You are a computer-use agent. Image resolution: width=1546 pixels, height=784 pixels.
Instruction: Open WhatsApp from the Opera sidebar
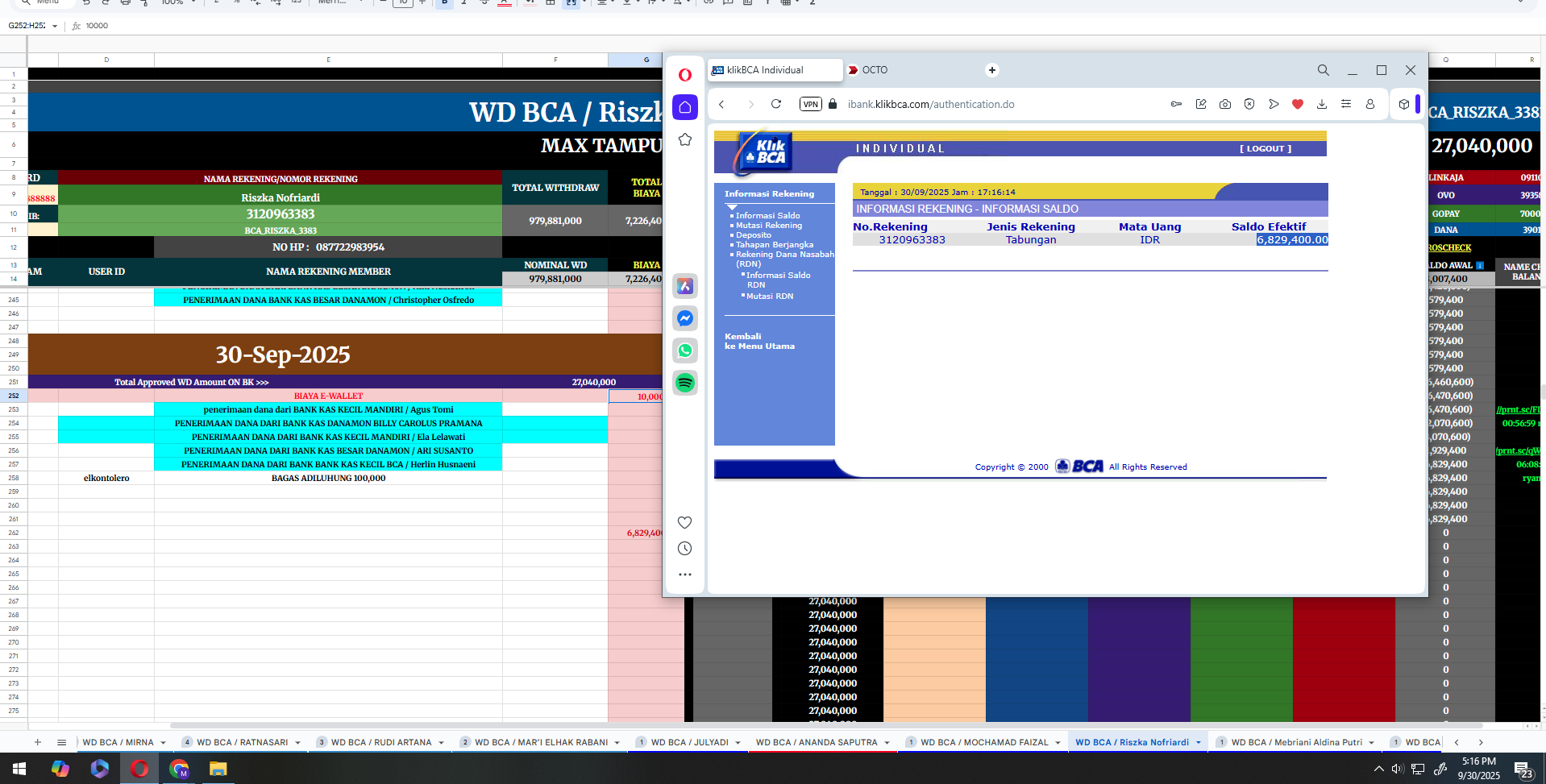click(685, 351)
